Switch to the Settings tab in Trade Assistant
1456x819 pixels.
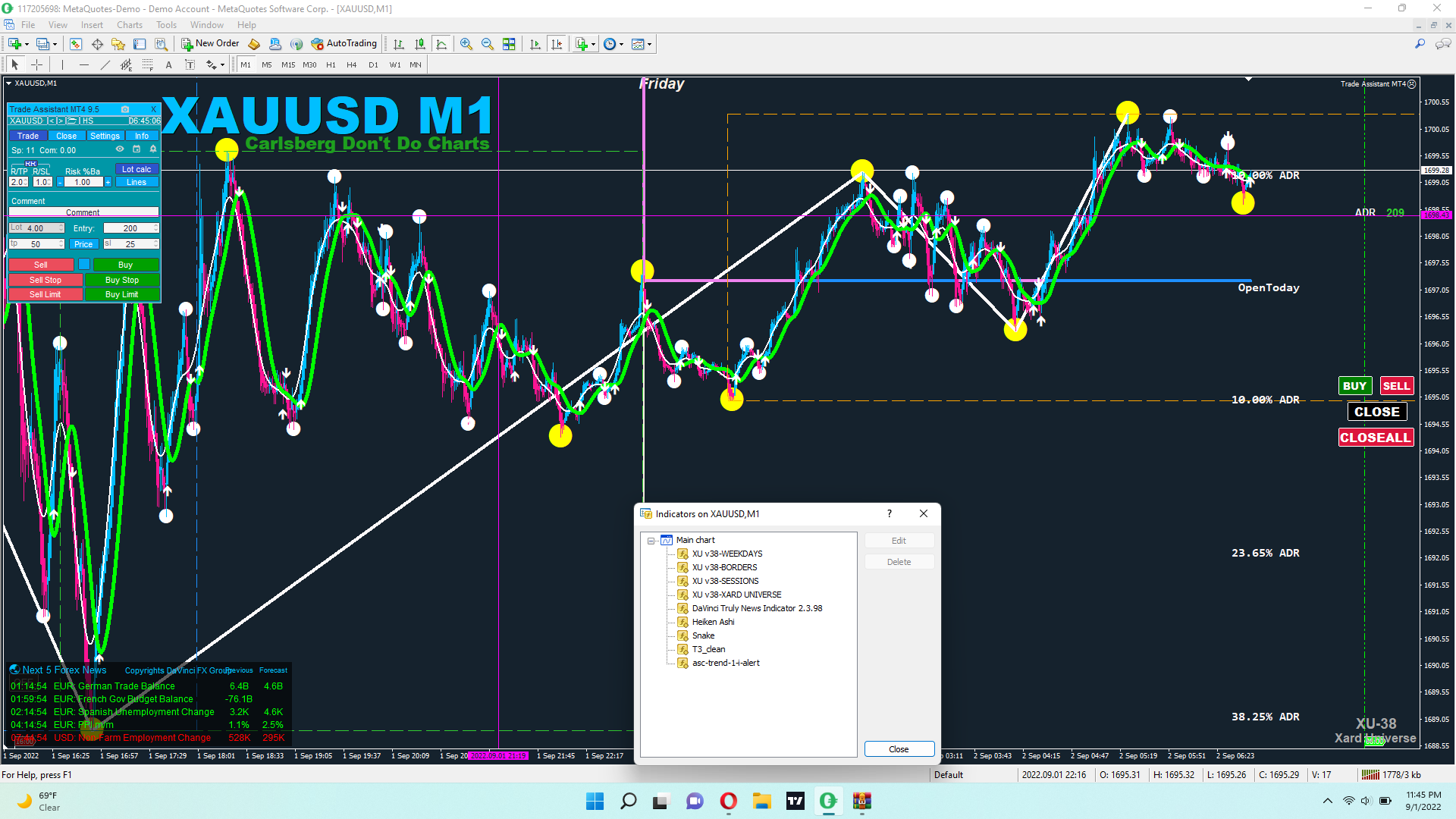tap(105, 136)
